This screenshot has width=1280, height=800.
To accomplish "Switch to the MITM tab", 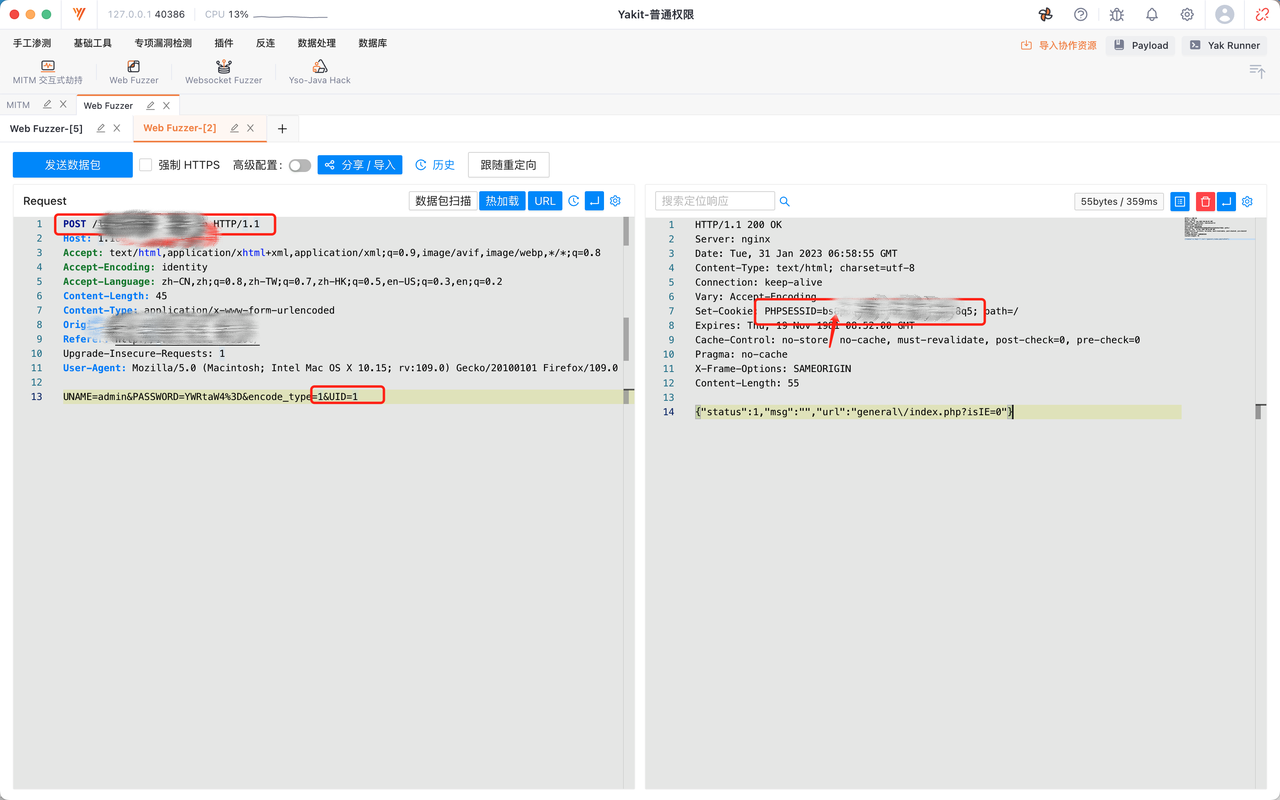I will 18,105.
